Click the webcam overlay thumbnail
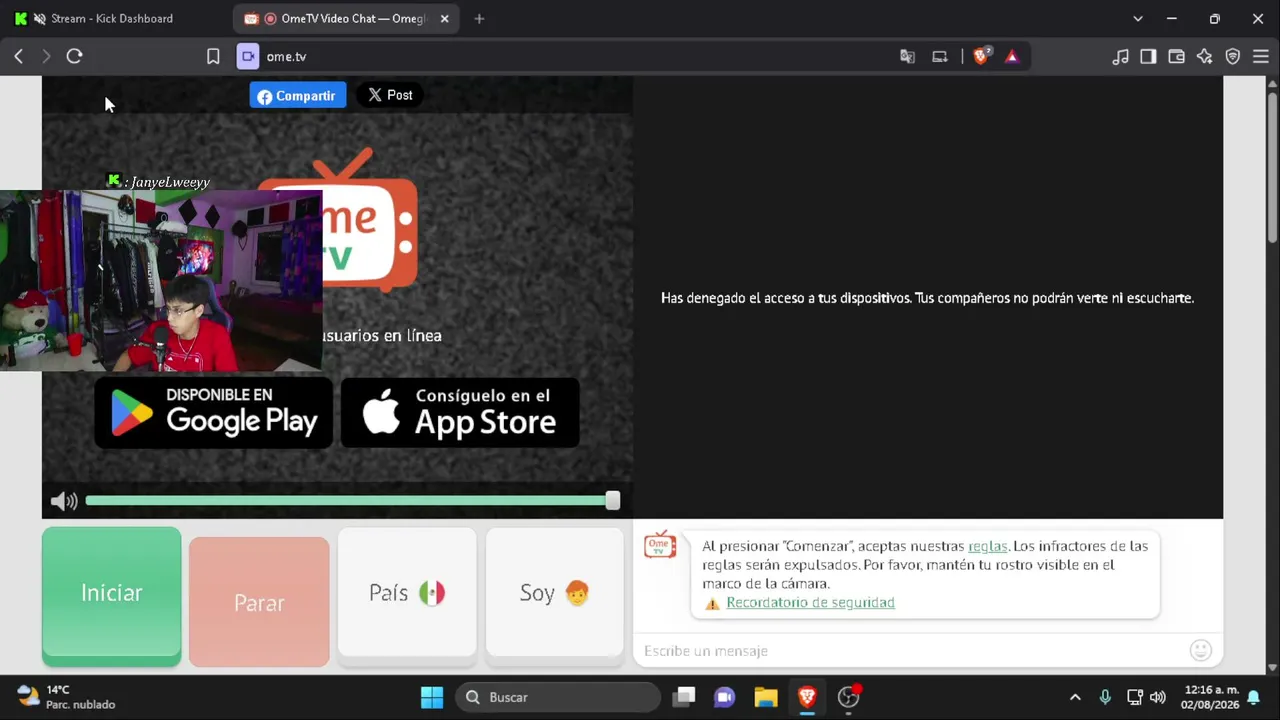The width and height of the screenshot is (1280, 720). coord(161,281)
